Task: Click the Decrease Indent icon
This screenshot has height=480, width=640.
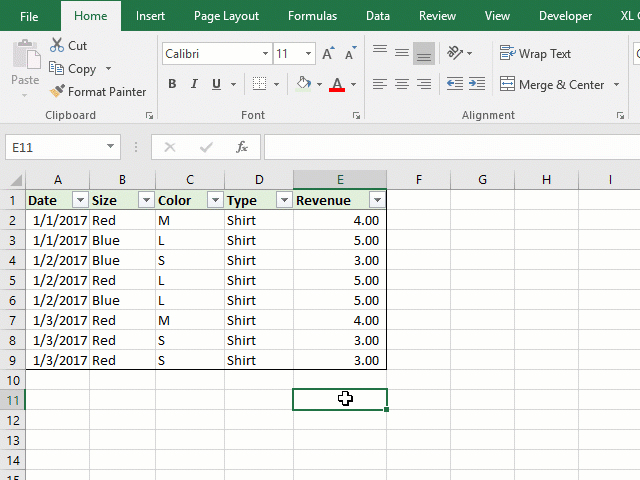Action: (x=454, y=84)
